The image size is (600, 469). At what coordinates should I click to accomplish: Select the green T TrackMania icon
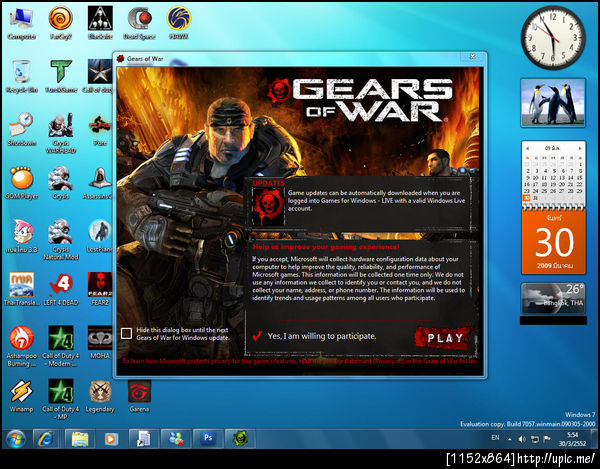61,76
